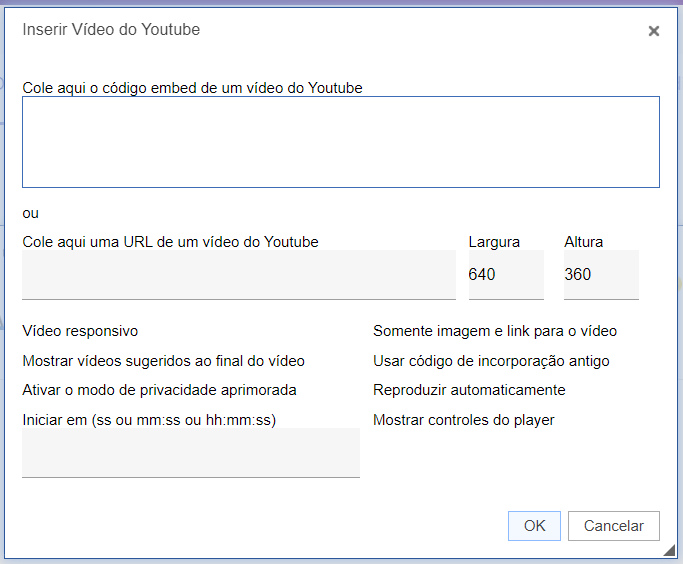Click the Iniciar em (ss ou mm:ss) label
Screen dimensions: 683x564
149,420
